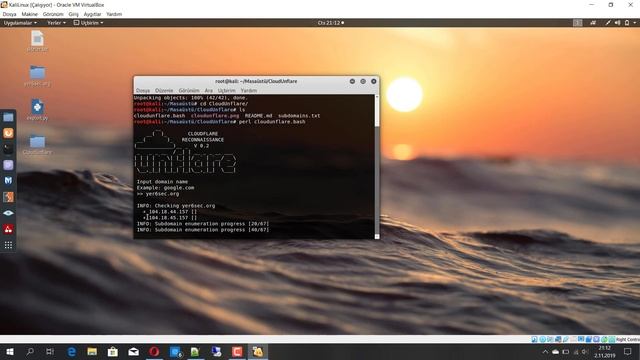Open the Uçbirim app menu in top bar

[x=88, y=23]
